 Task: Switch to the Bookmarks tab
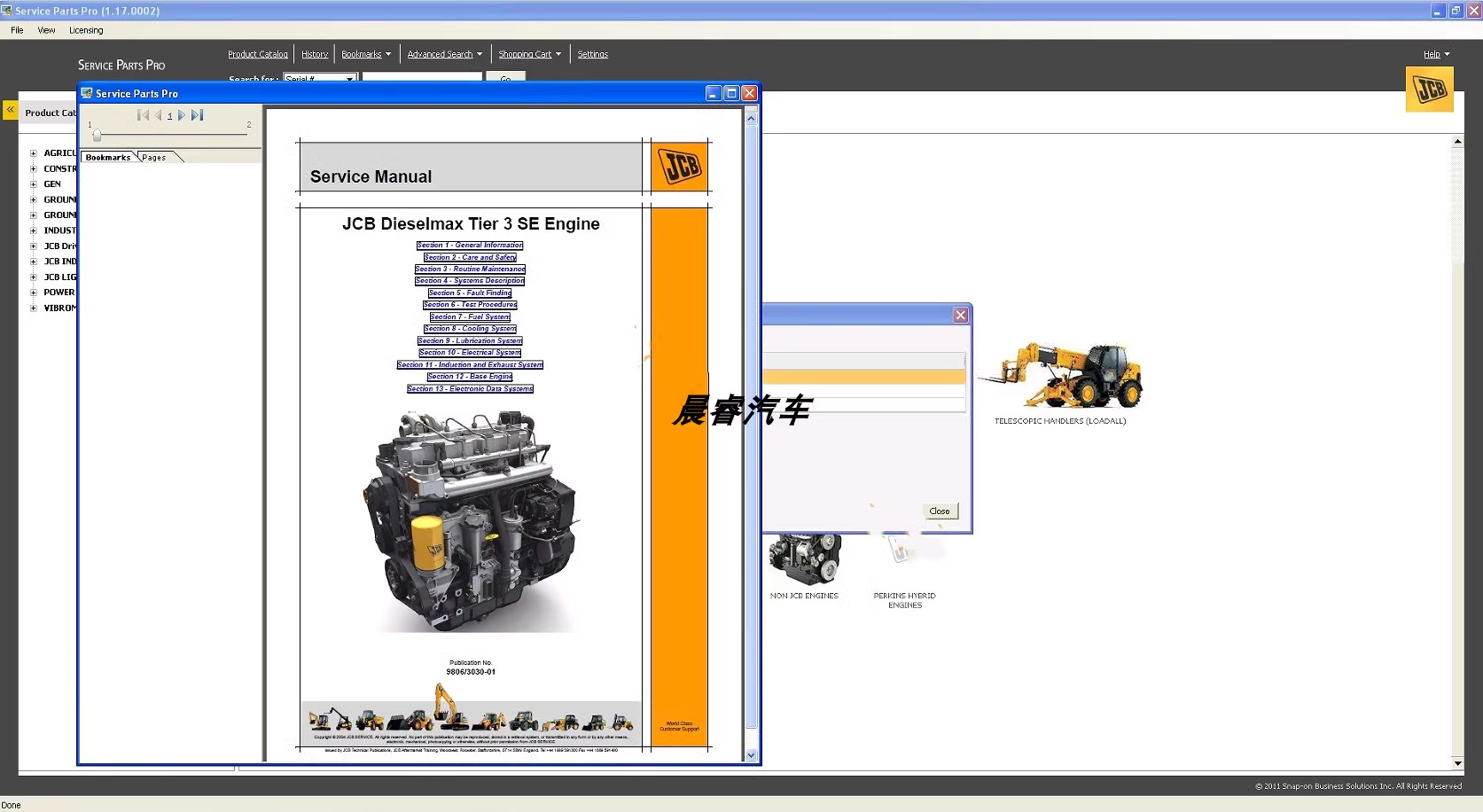108,157
